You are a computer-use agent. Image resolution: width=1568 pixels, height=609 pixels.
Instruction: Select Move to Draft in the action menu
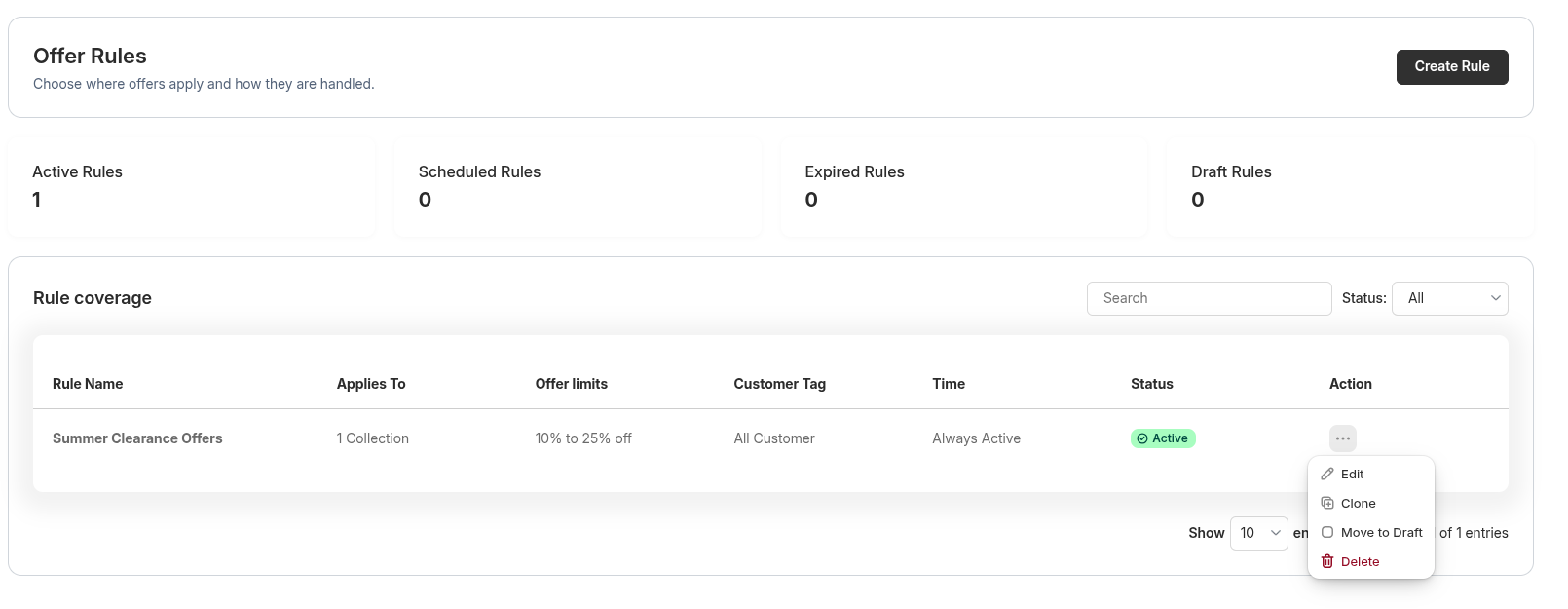tap(1370, 532)
